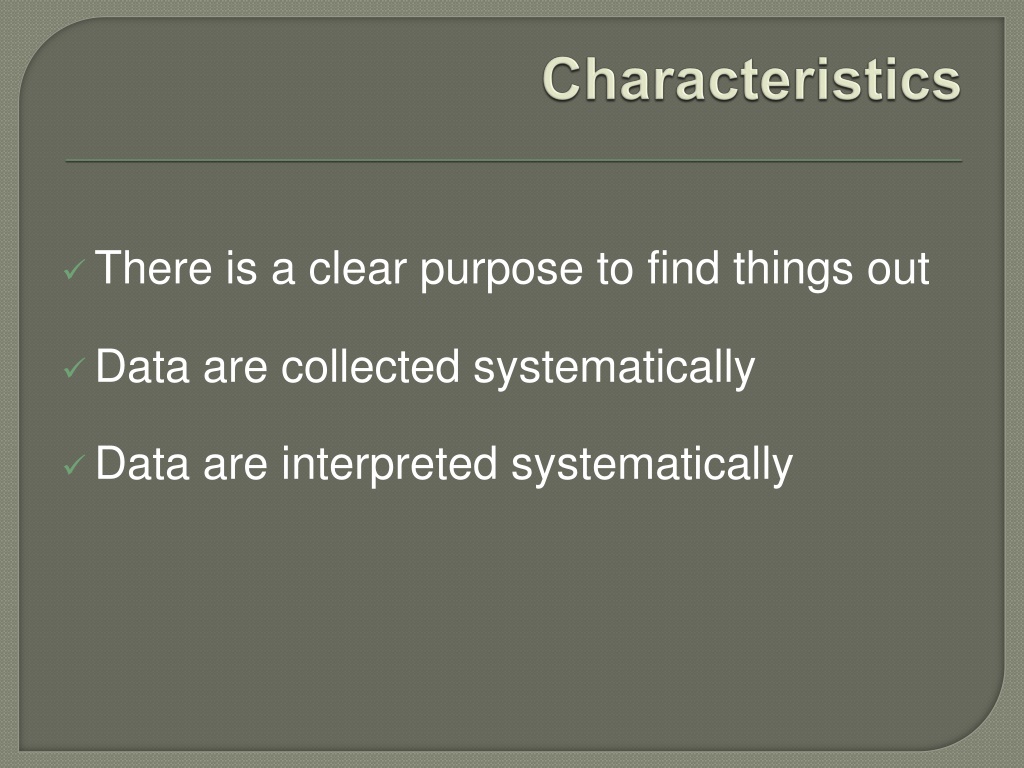Screen dimensions: 1024x768
Task: Click the checkmark bullet beside "There is a clear purpose"
Action: click(x=74, y=270)
